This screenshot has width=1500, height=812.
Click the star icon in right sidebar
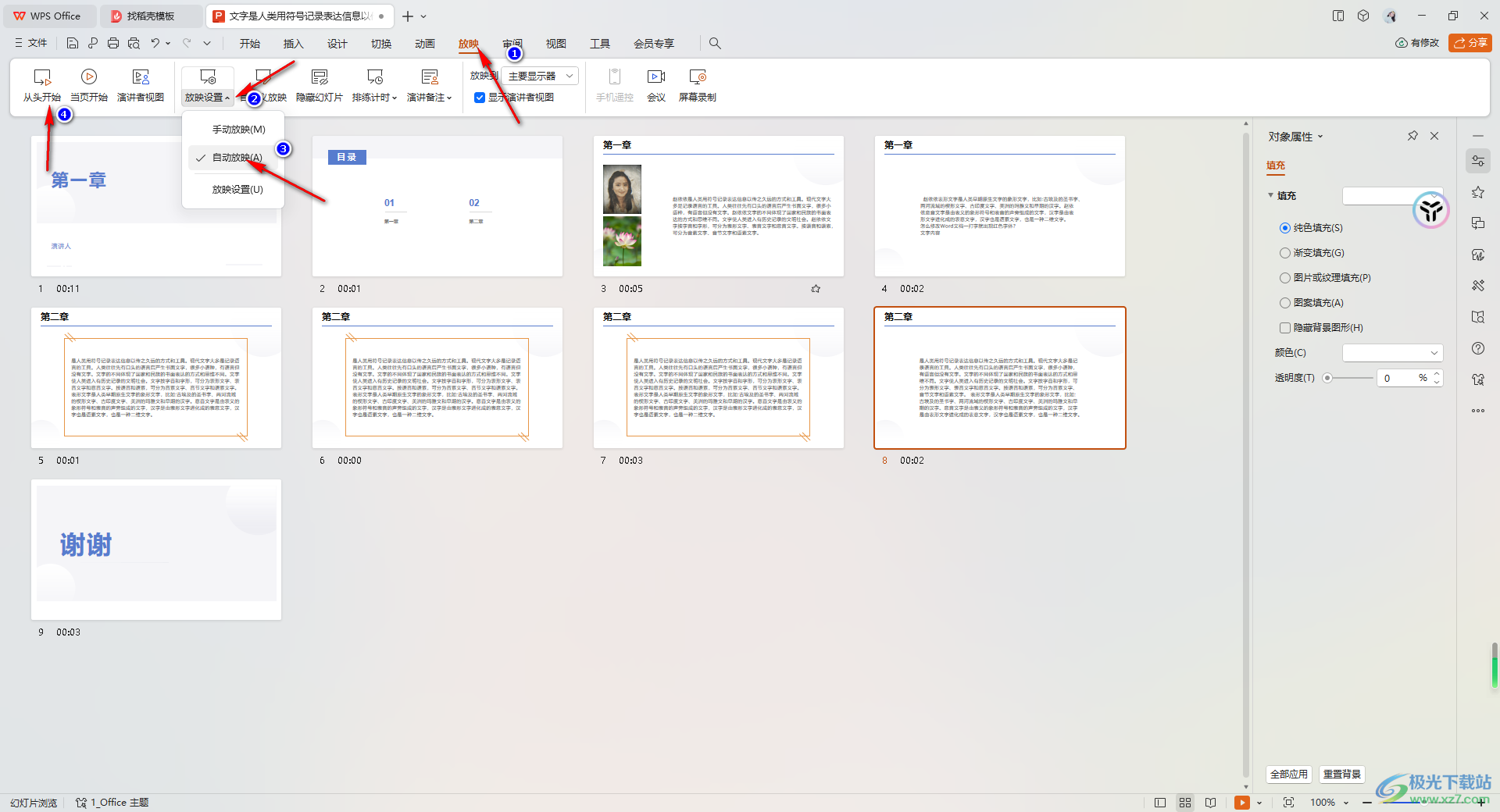pyautogui.click(x=1478, y=192)
